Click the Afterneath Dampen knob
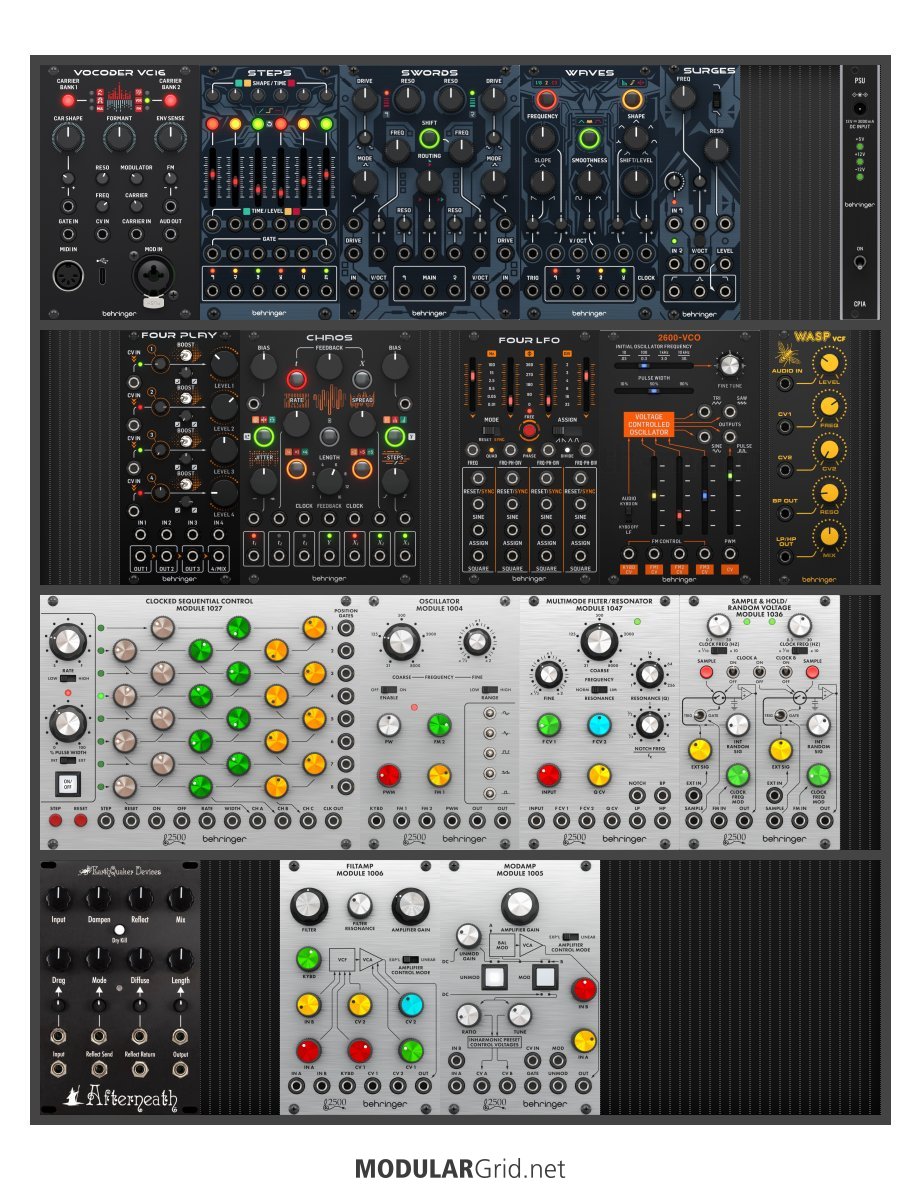The width and height of the screenshot is (921, 1190). 99,899
